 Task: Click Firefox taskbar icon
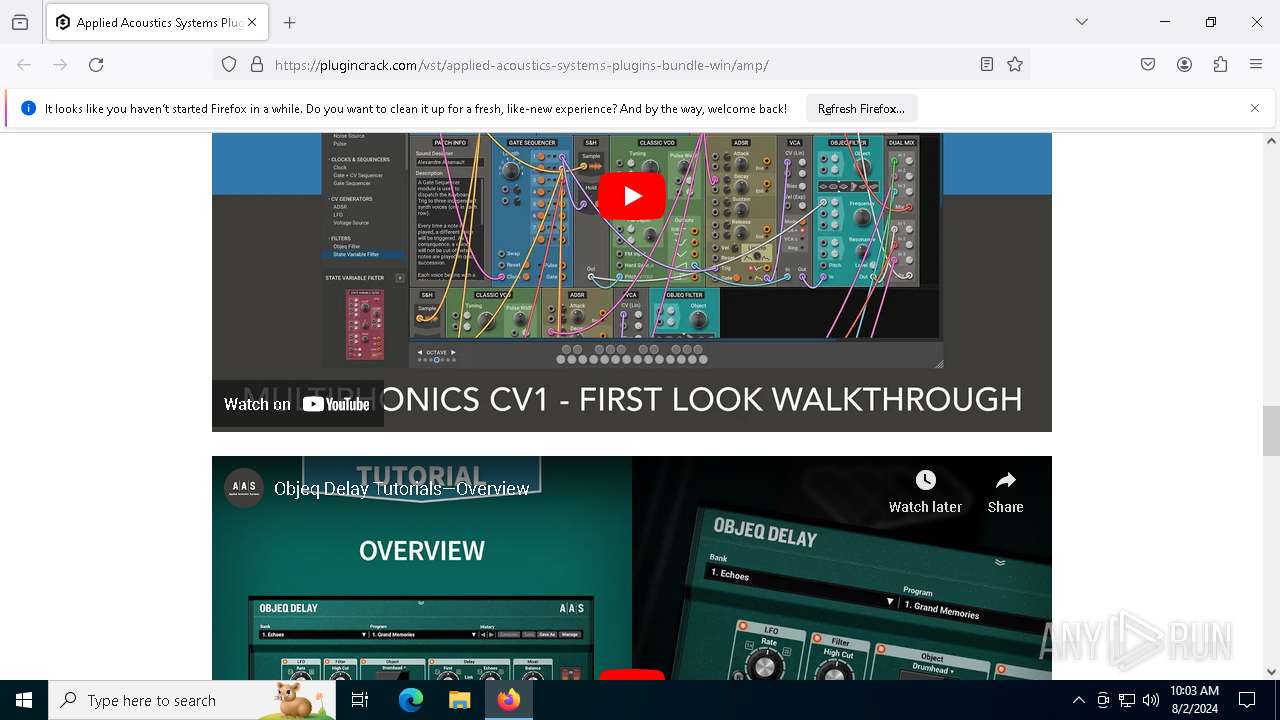tap(509, 700)
